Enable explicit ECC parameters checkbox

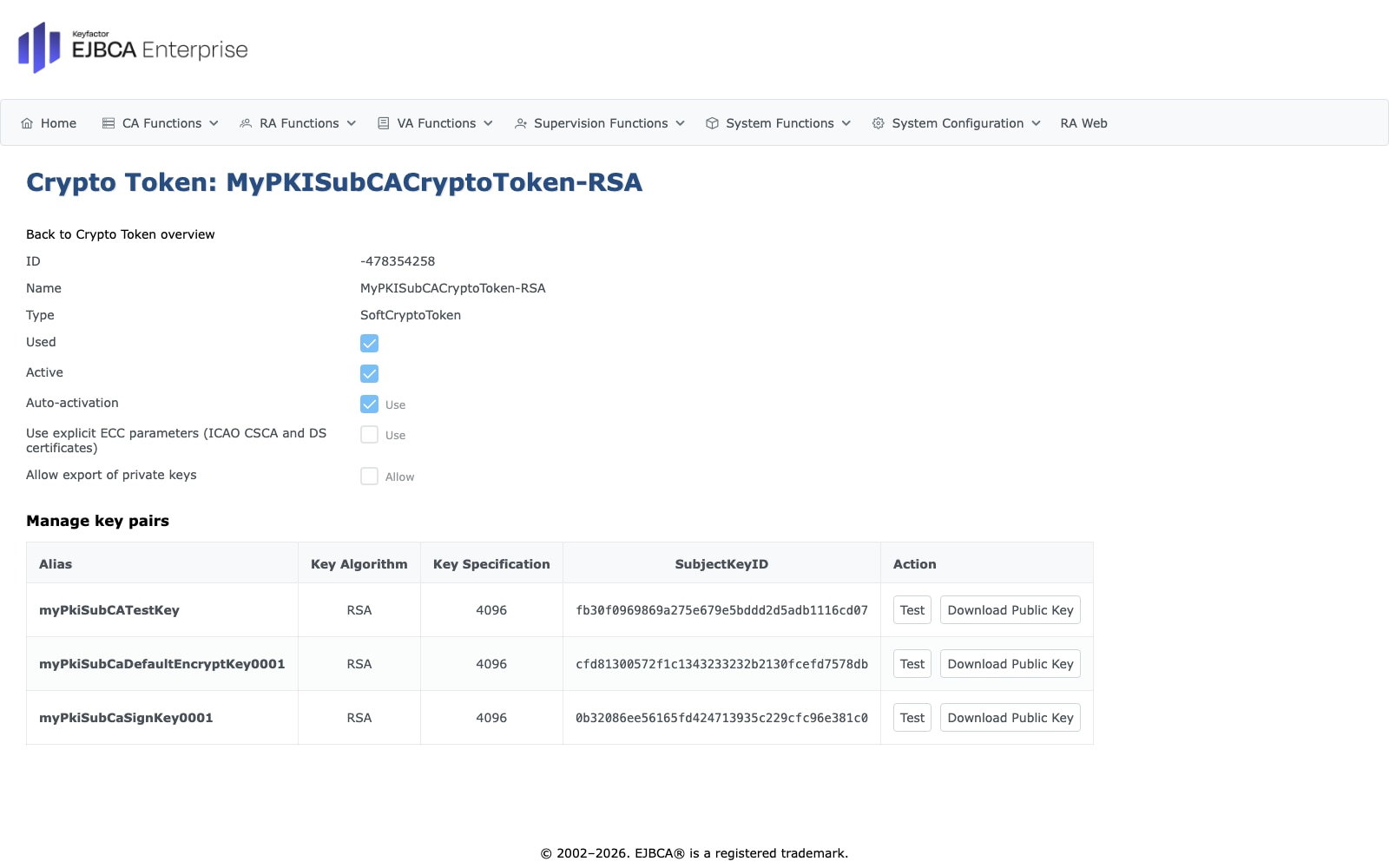click(369, 434)
